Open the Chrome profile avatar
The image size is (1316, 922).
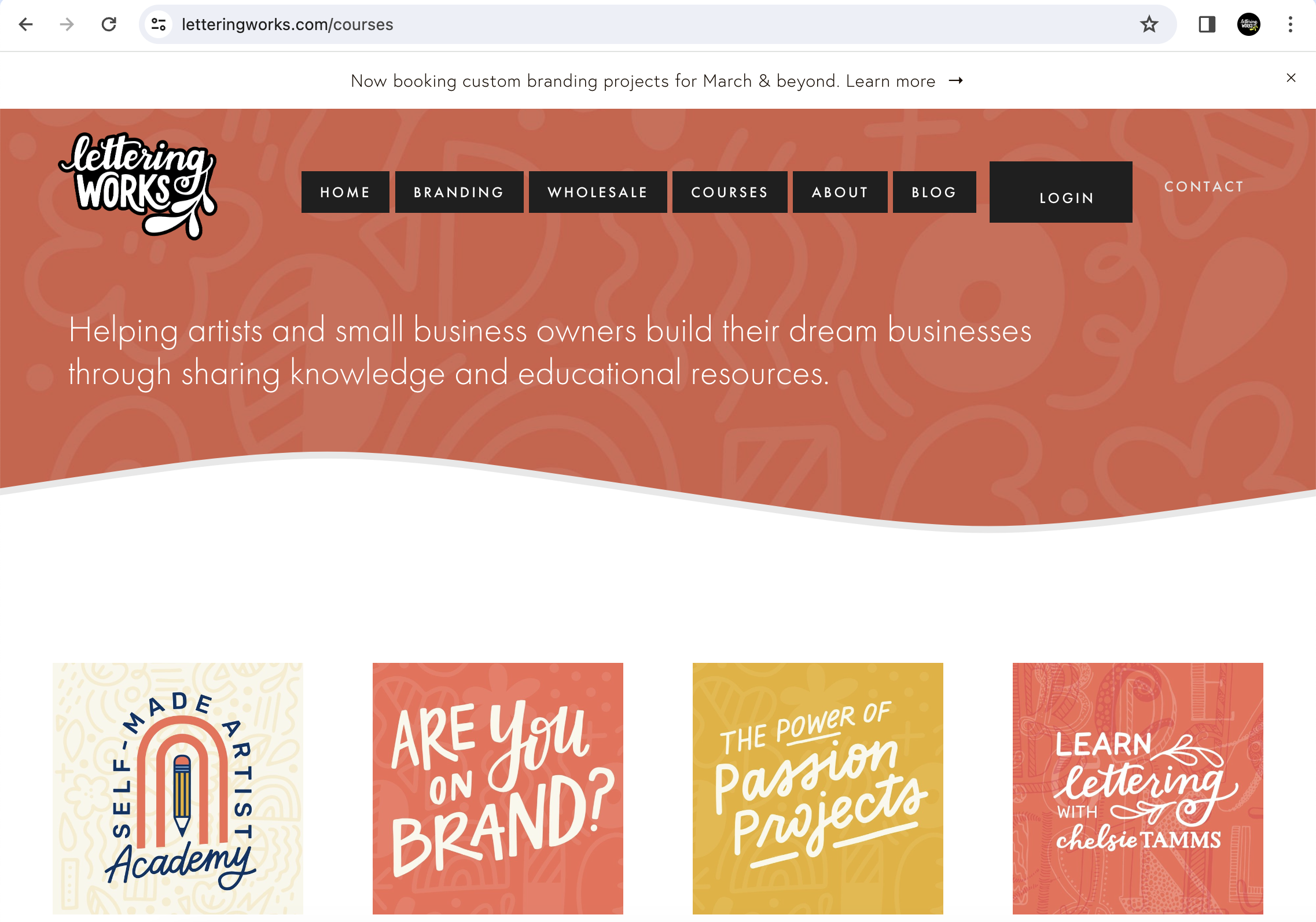(1249, 24)
